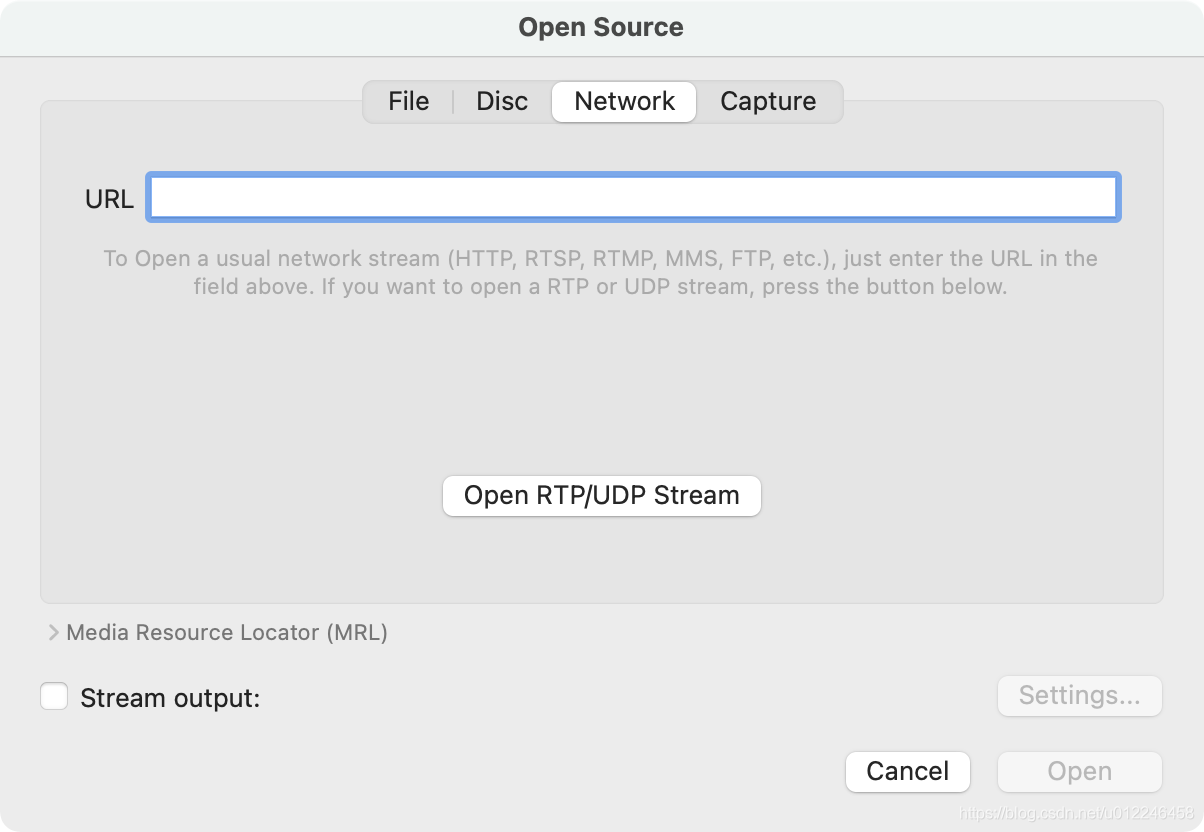
Task: Click the URL input field
Action: pyautogui.click(x=633, y=197)
